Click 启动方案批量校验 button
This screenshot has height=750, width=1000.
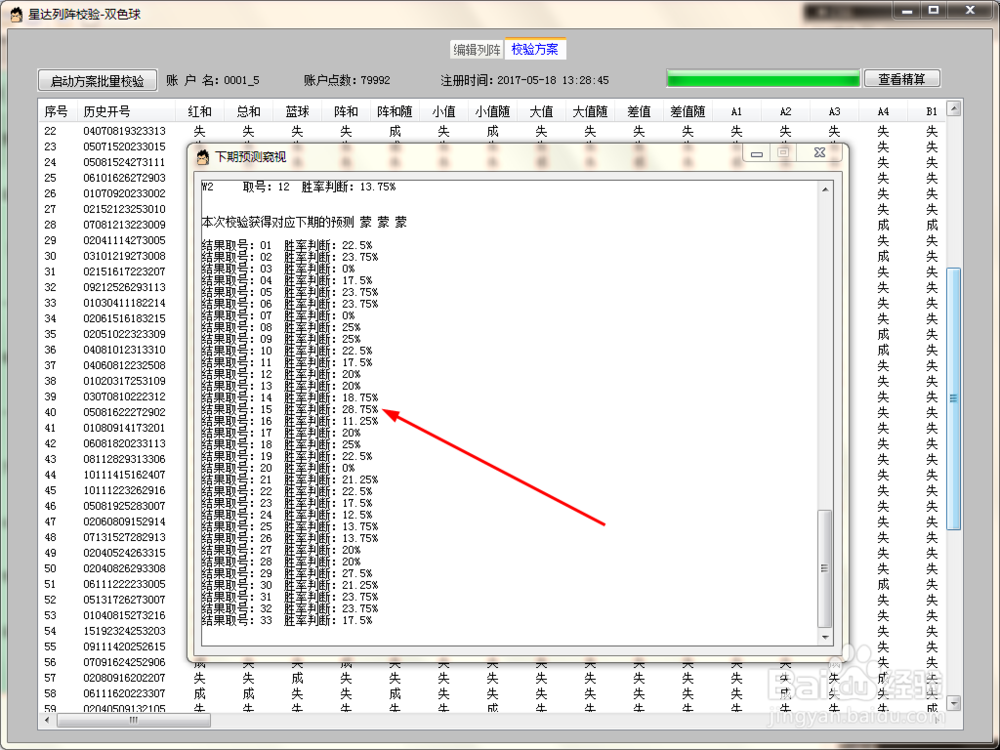coord(98,81)
